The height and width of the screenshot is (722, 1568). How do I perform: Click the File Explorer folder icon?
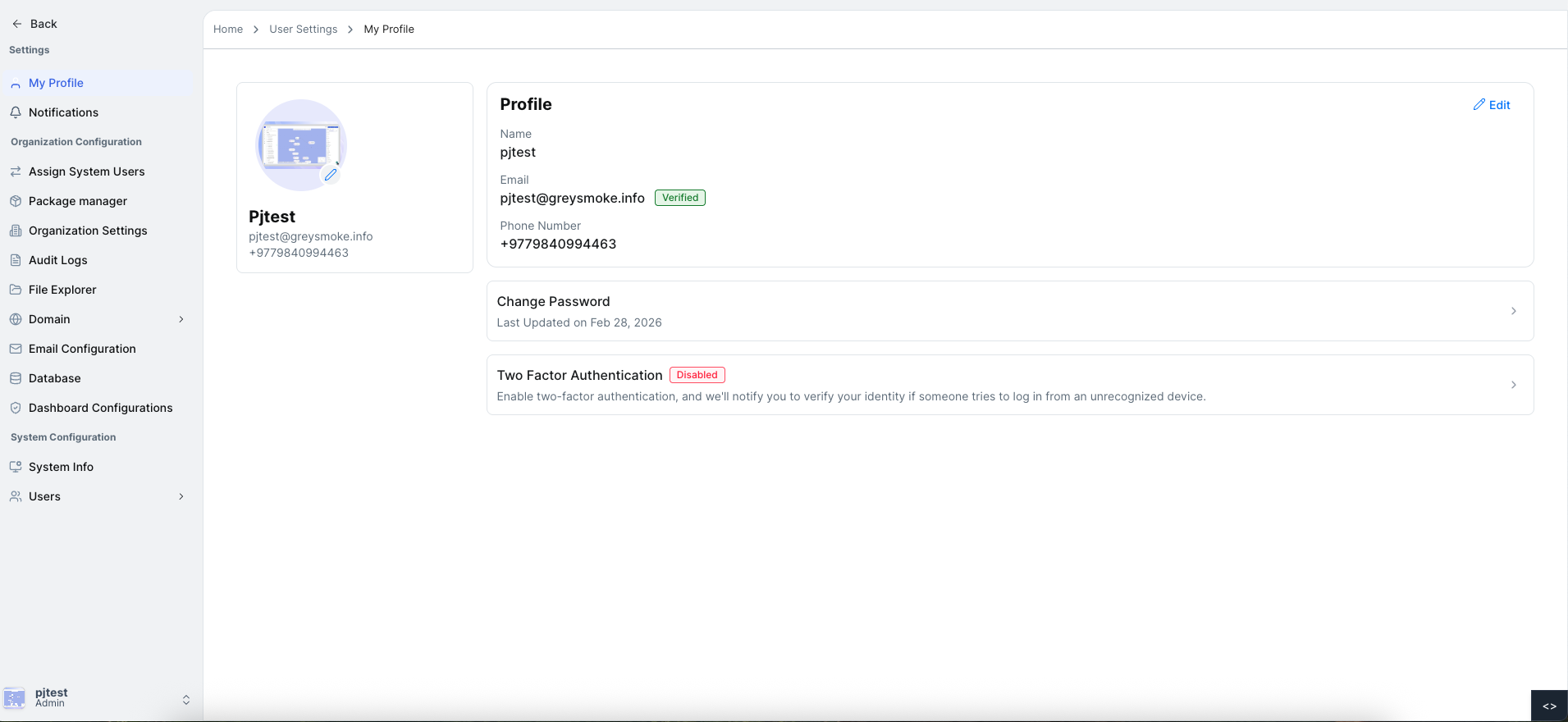click(x=16, y=290)
